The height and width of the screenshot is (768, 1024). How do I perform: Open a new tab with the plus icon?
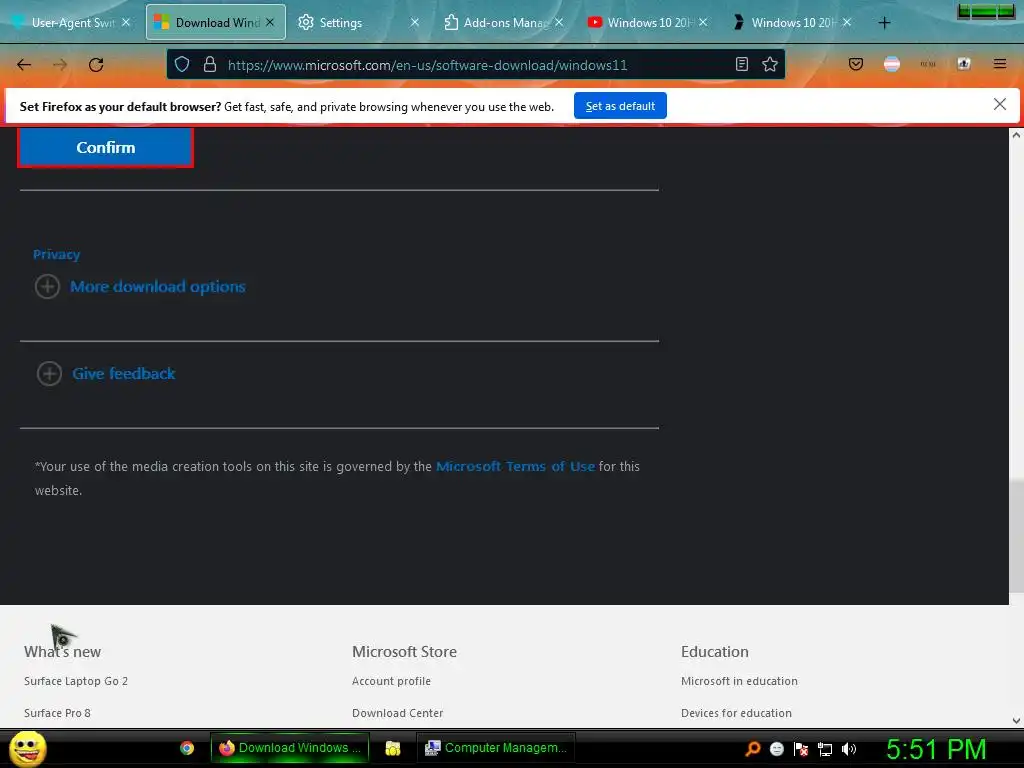tap(884, 23)
